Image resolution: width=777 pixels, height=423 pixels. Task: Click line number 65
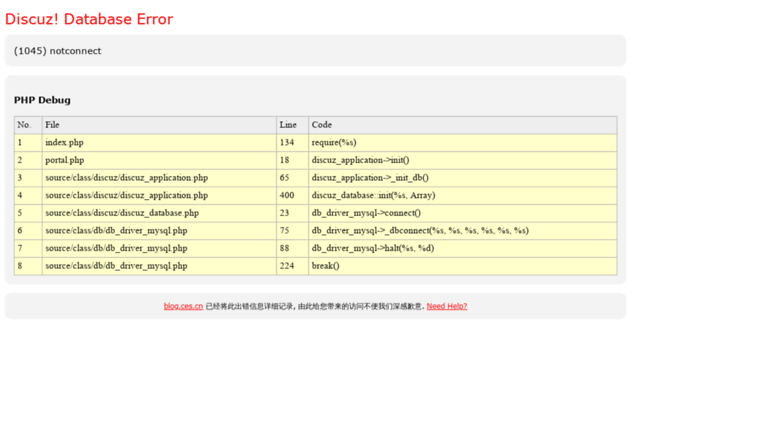(x=292, y=178)
